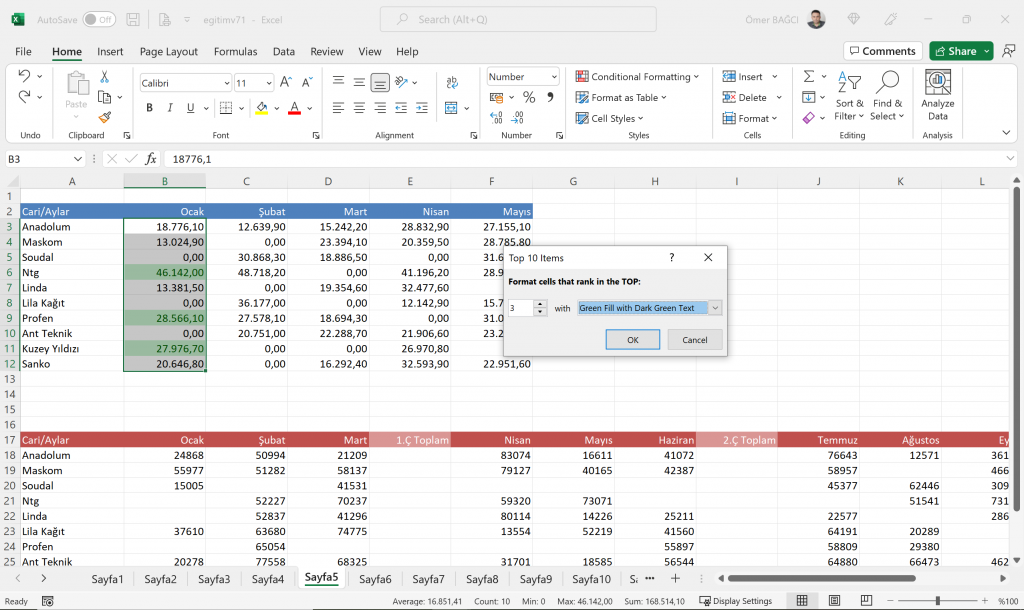
Task: Switch to sheet tab Sayfa6
Action: [375, 579]
